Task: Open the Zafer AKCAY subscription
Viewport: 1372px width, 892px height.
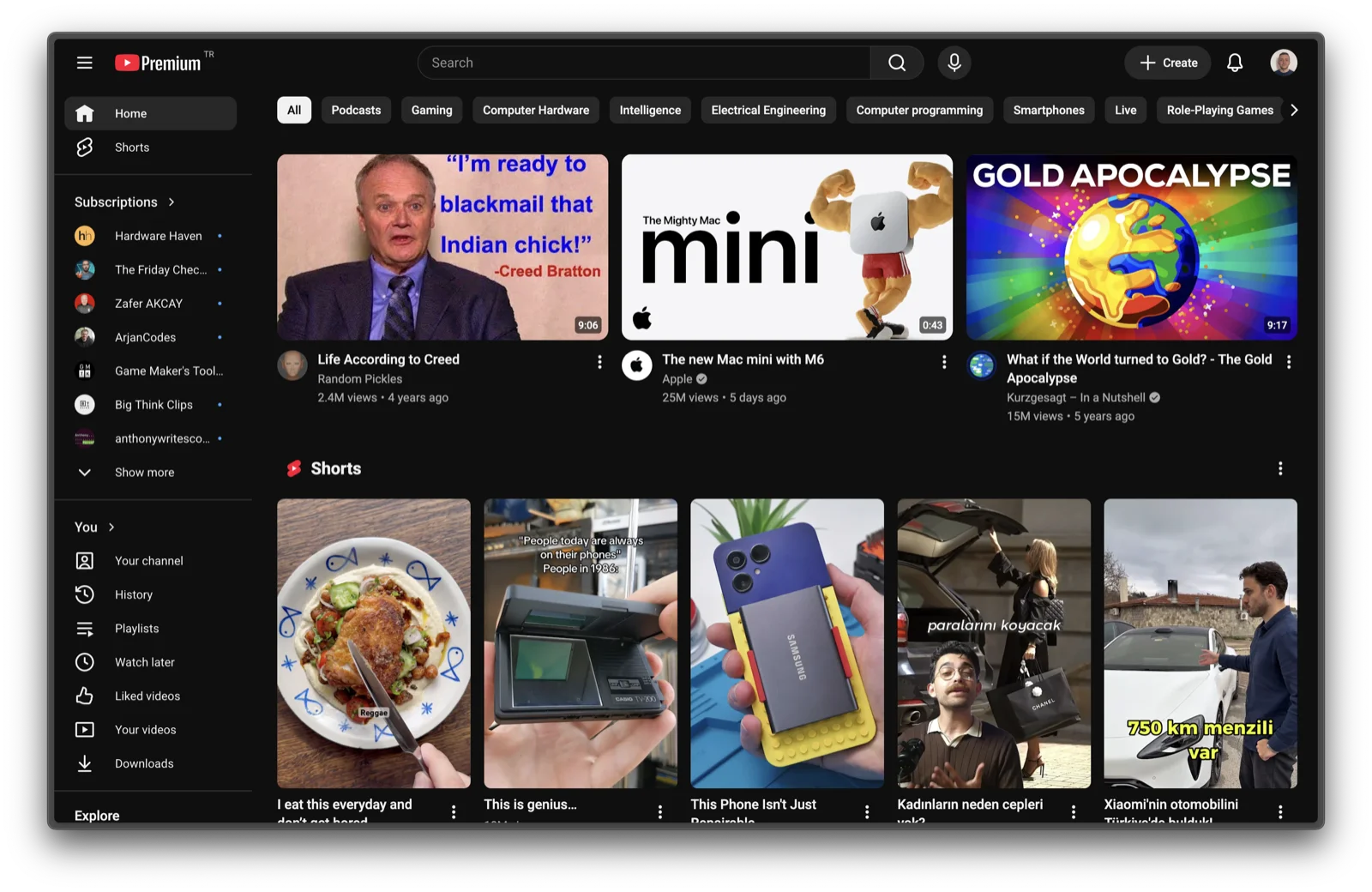Action: click(150, 304)
